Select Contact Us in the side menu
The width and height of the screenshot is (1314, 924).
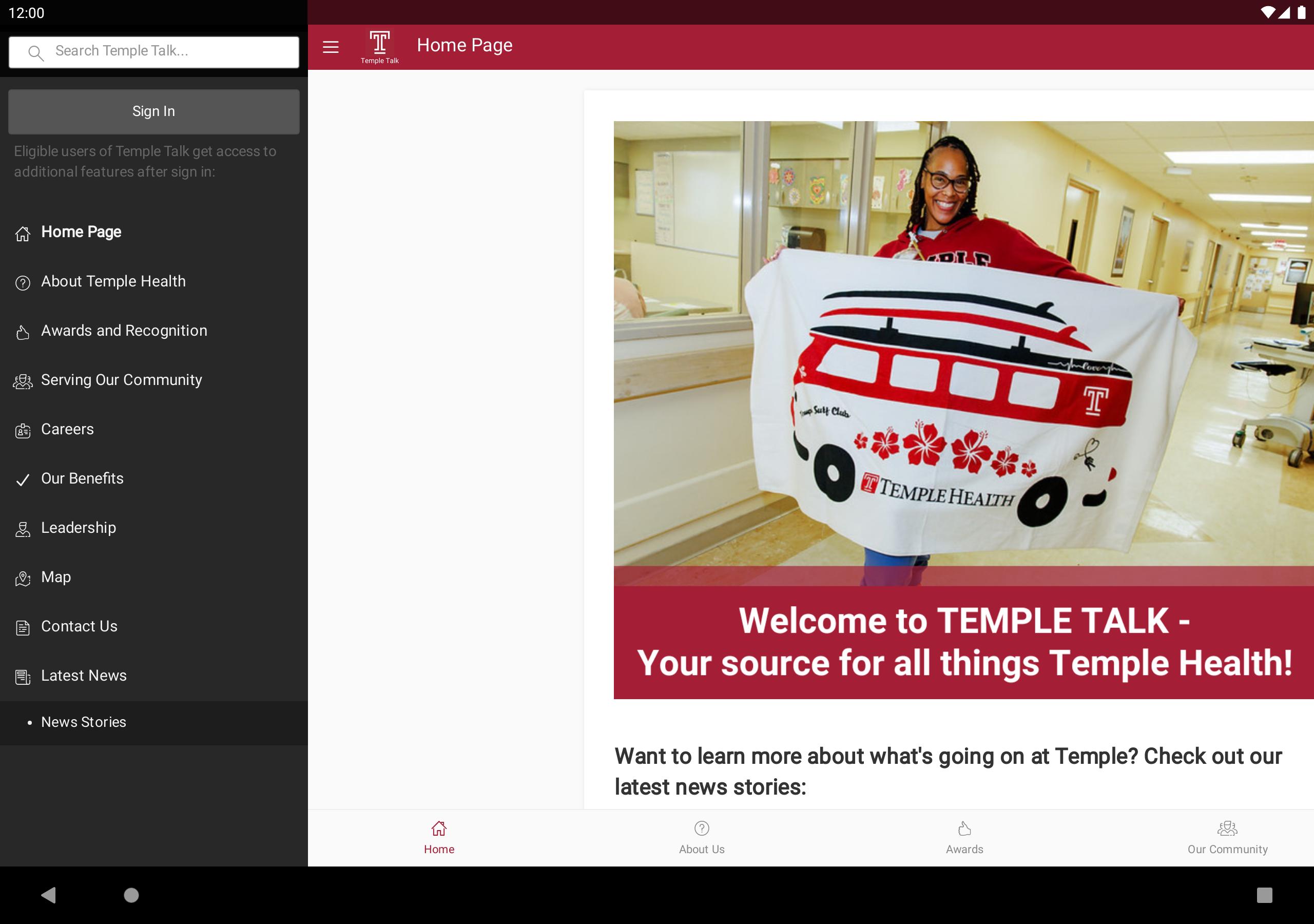tap(153, 626)
